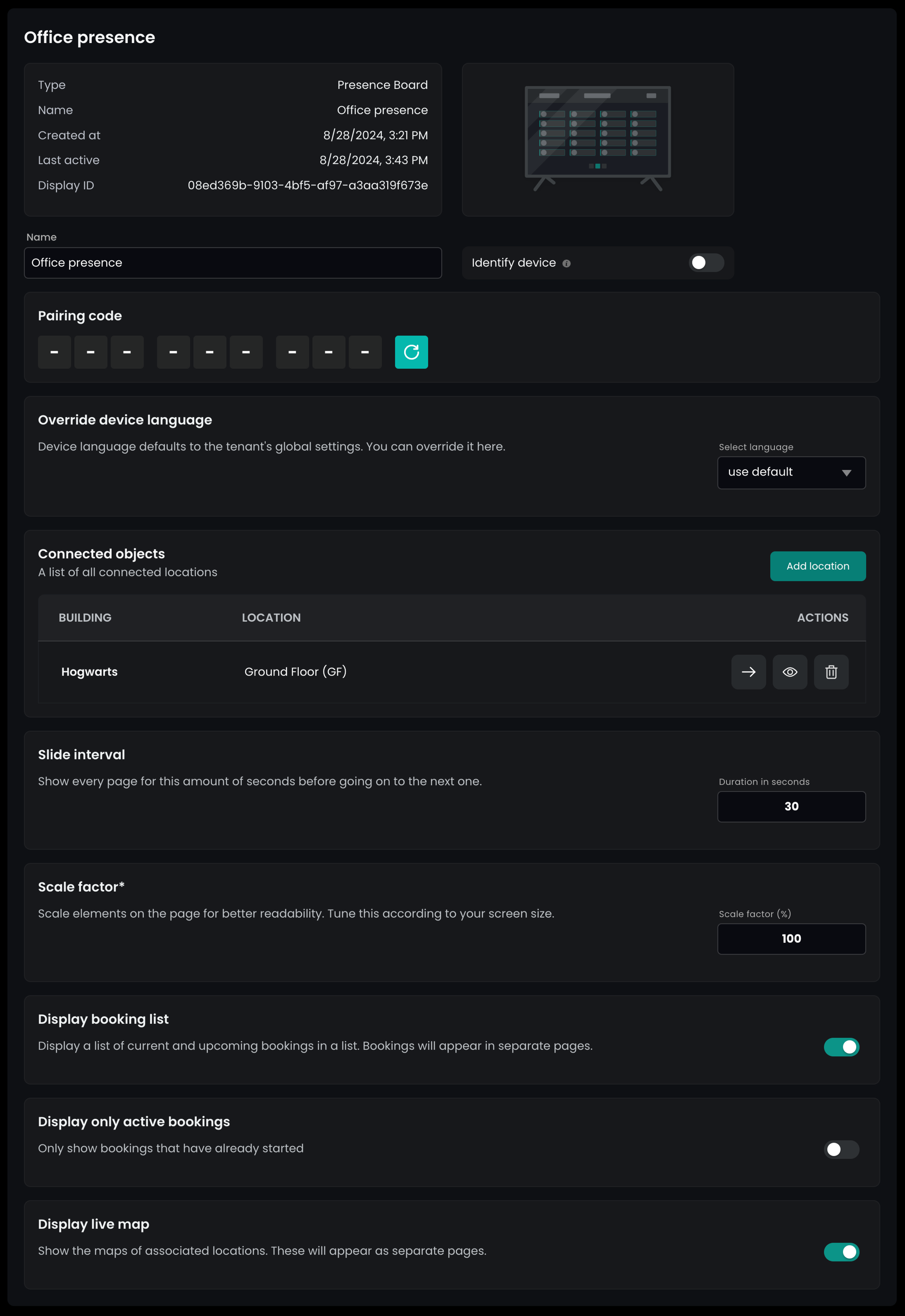Click the presence board TV illustration
This screenshot has height=1316, width=905.
(598, 139)
